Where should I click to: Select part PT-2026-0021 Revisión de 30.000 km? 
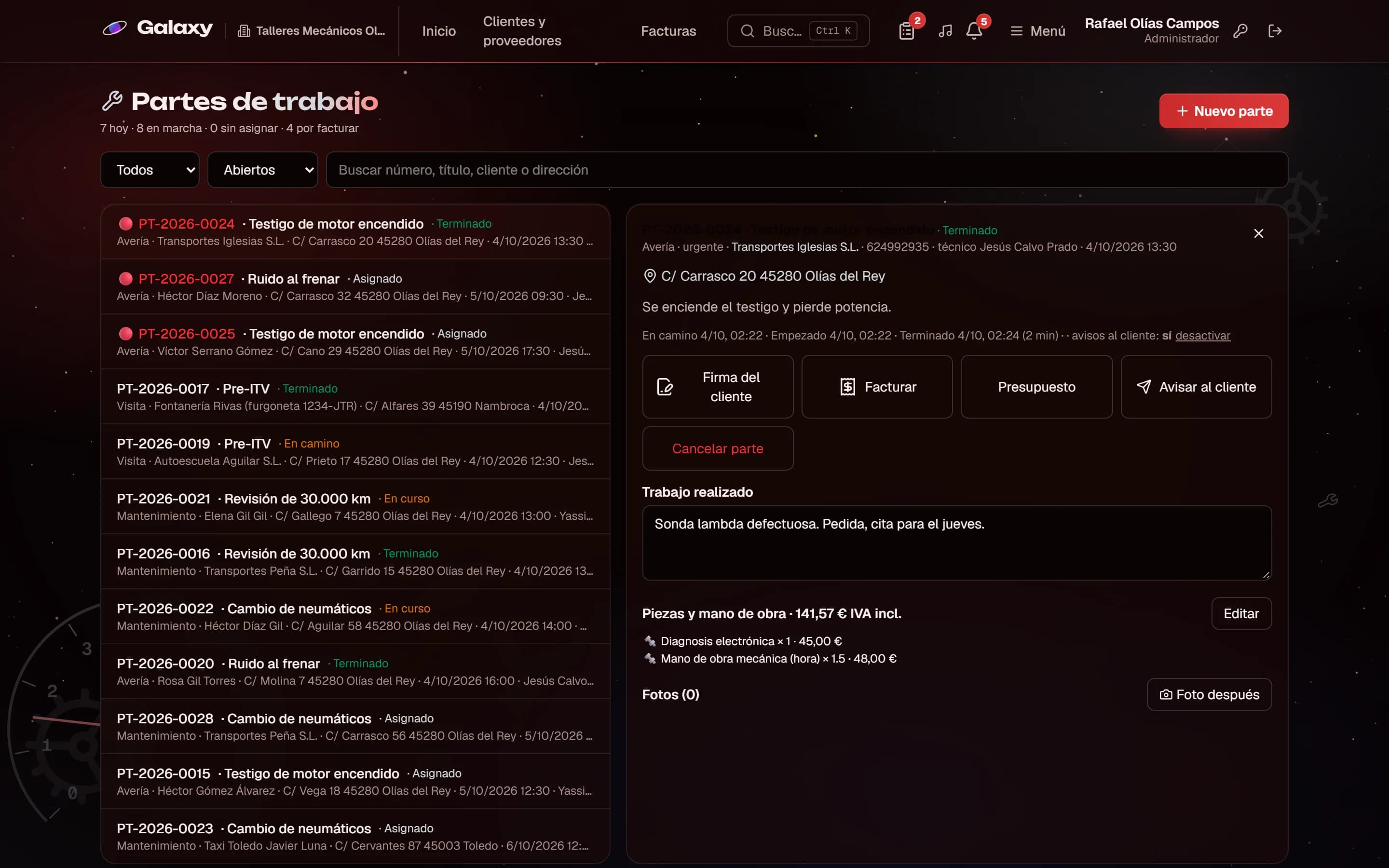[355, 507]
